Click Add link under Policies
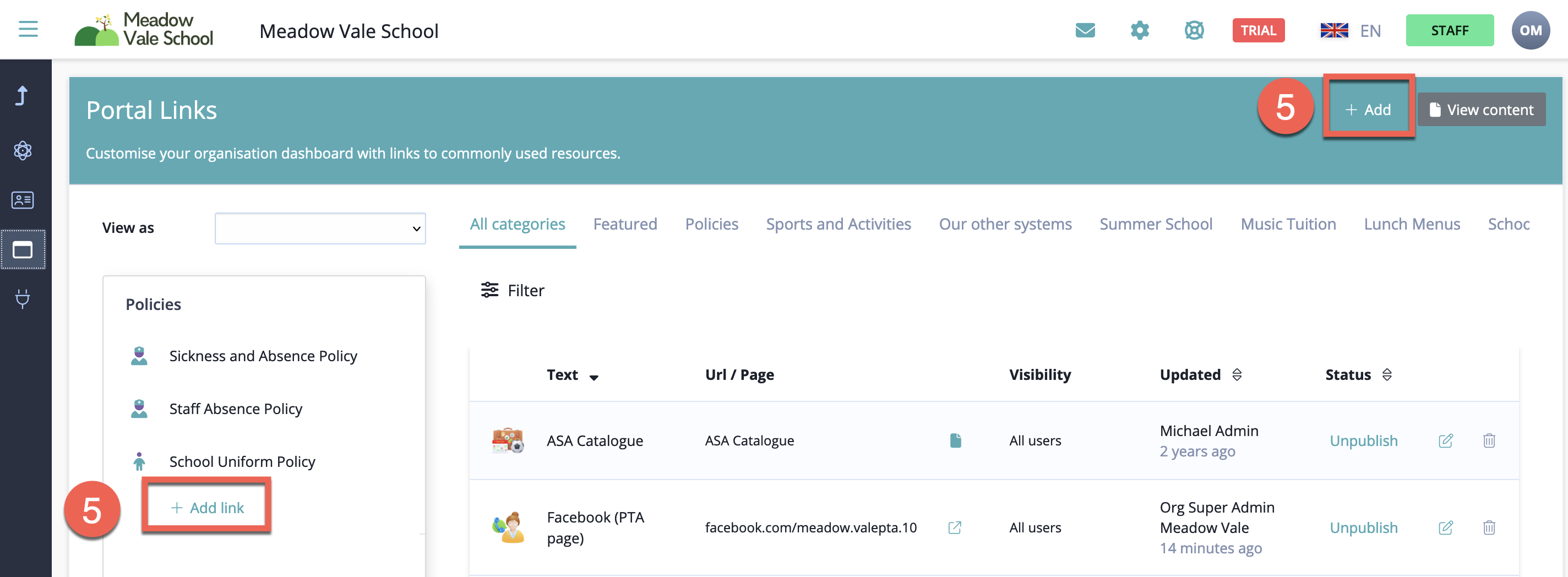This screenshot has width=1568, height=577. (207, 508)
